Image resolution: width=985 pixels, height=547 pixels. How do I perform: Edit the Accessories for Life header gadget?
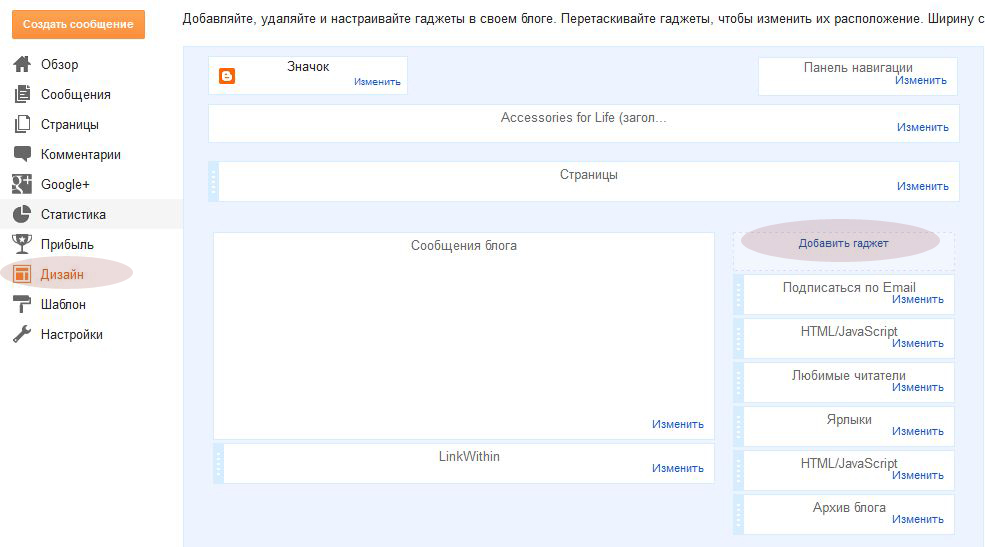click(922, 127)
